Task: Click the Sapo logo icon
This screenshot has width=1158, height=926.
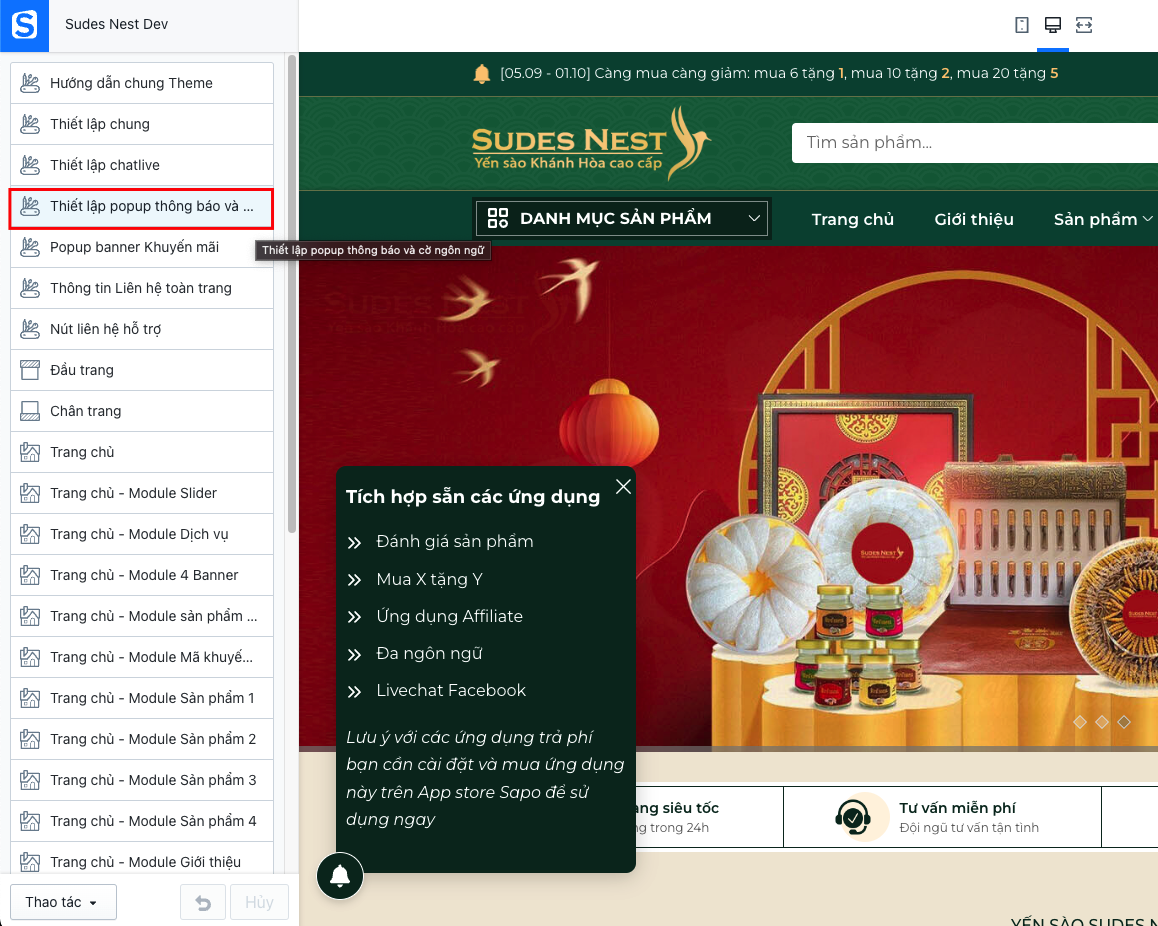Action: coord(24,25)
